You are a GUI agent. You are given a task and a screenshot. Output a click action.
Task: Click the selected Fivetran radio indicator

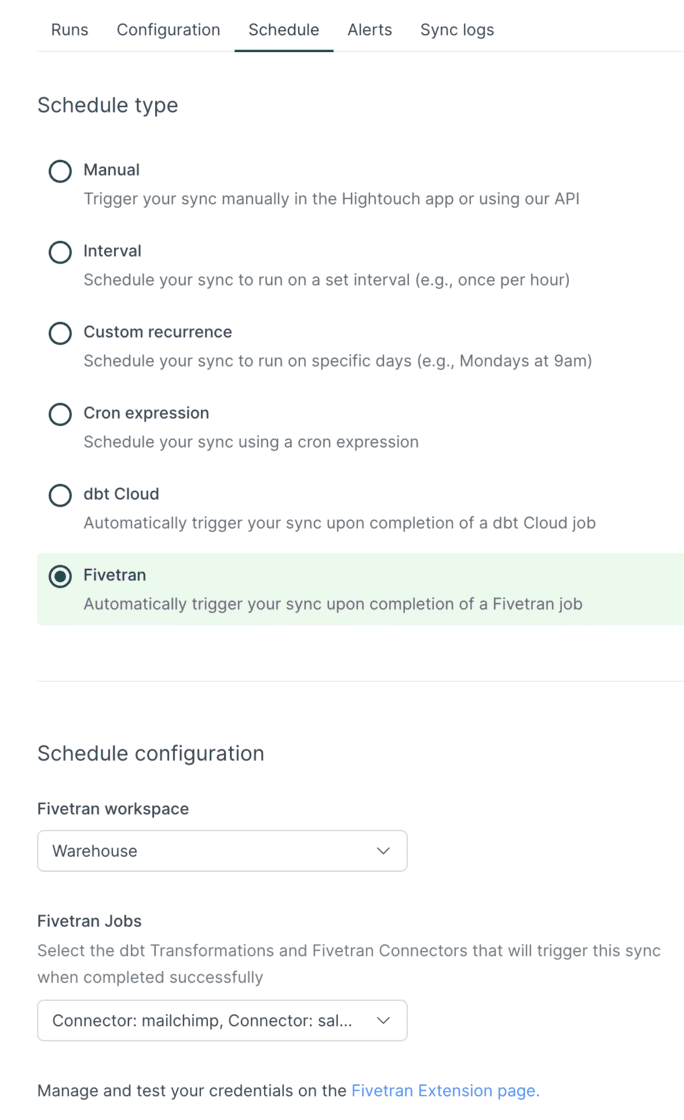click(59, 576)
